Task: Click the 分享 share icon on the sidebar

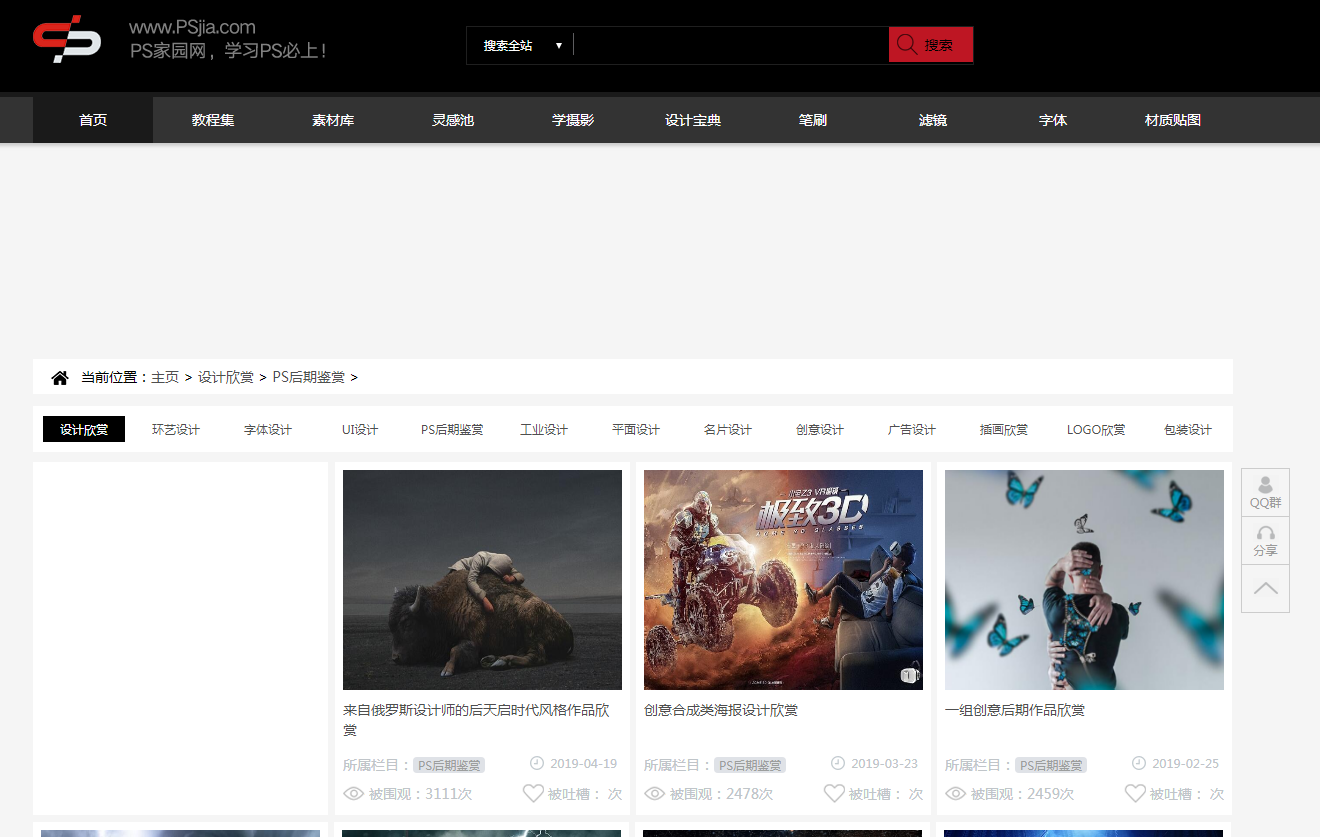Action: [1265, 534]
